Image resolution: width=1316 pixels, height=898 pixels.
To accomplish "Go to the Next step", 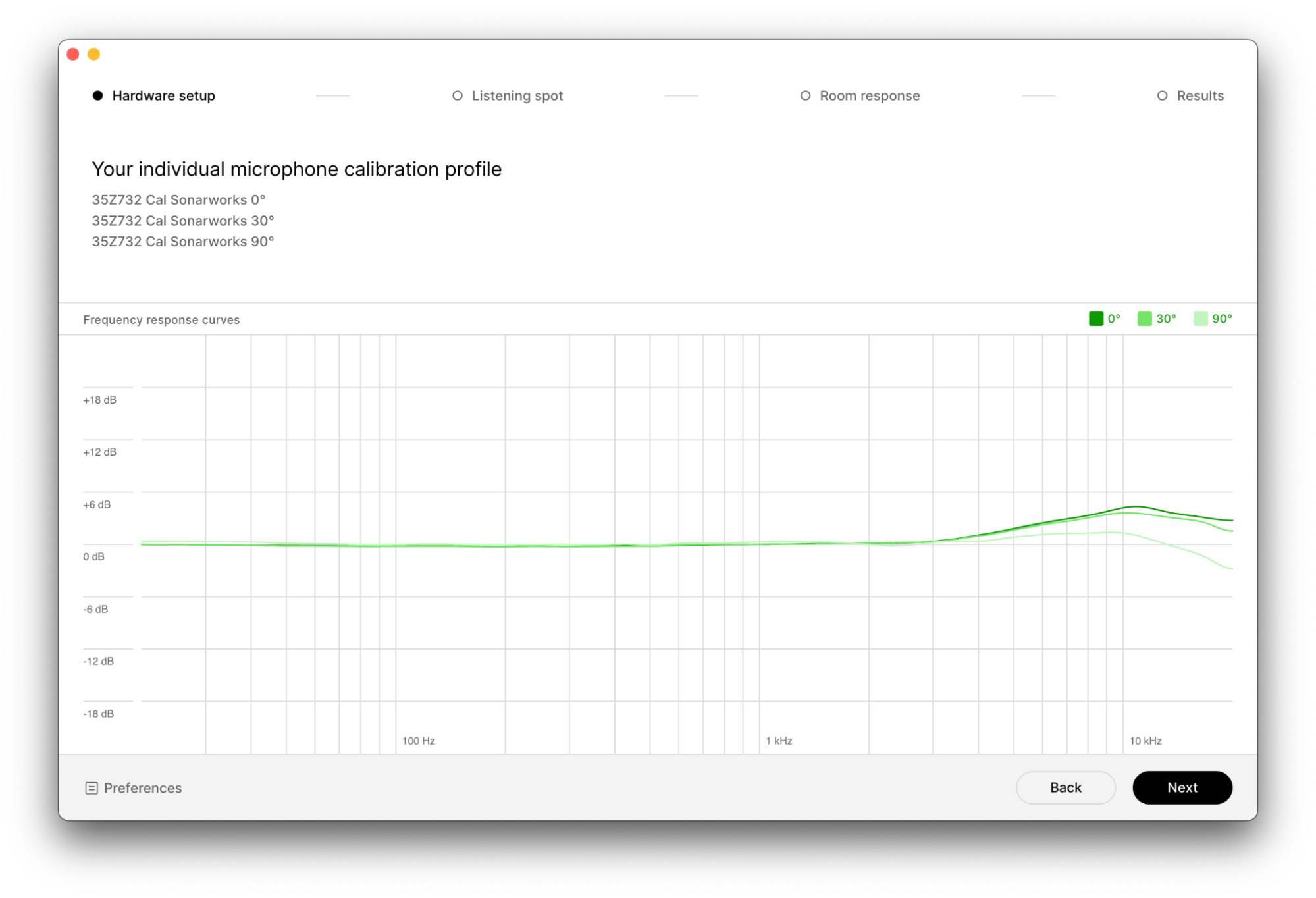I will (x=1182, y=787).
